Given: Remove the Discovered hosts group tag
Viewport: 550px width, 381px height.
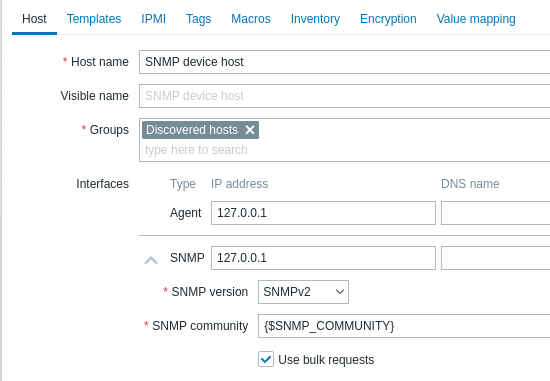Looking at the screenshot, I should point(250,130).
